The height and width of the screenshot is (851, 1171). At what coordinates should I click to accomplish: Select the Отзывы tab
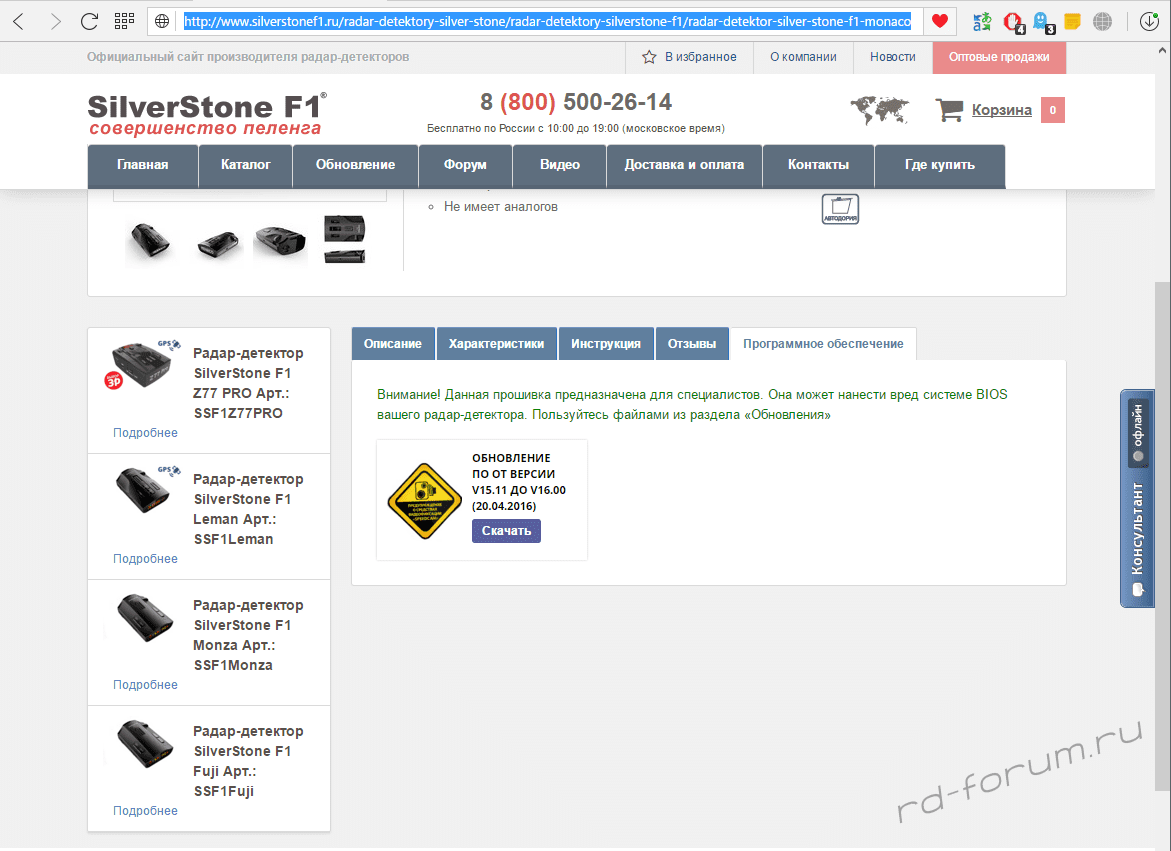coord(692,343)
